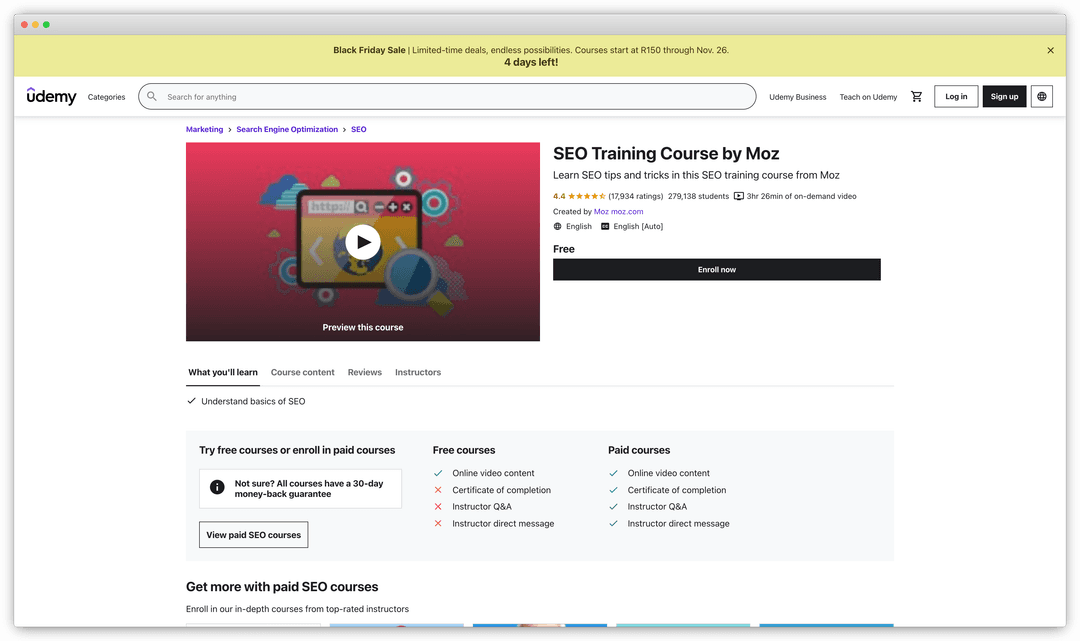The width and height of the screenshot is (1080, 641).
Task: Play the course preview video
Action: point(363,242)
